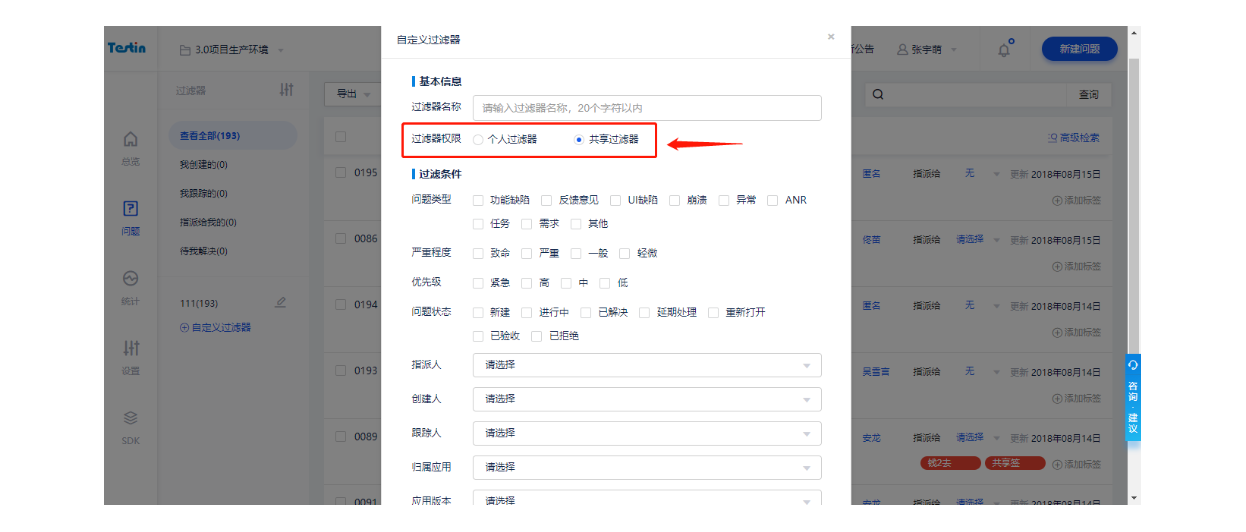The width and height of the screenshot is (1246, 532).
Task: Check the 崩溃 checkbox
Action: pyautogui.click(x=675, y=200)
